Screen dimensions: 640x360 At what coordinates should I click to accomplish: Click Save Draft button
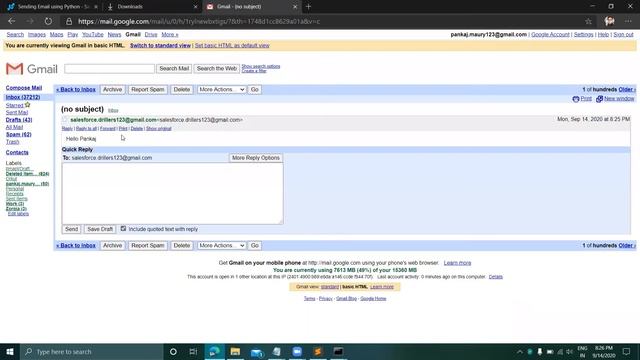point(100,229)
